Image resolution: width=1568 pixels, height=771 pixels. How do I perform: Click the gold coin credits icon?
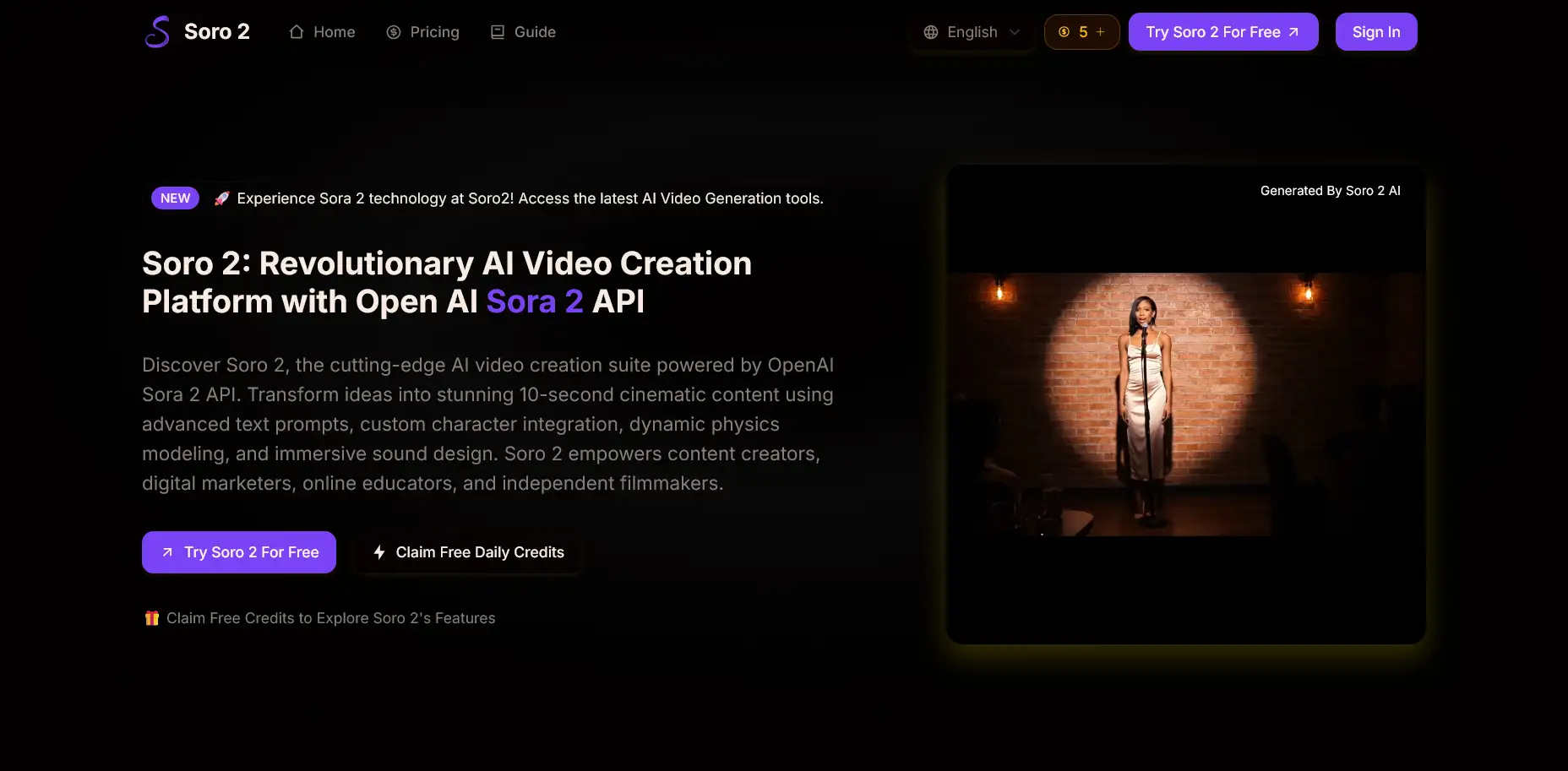(x=1064, y=32)
